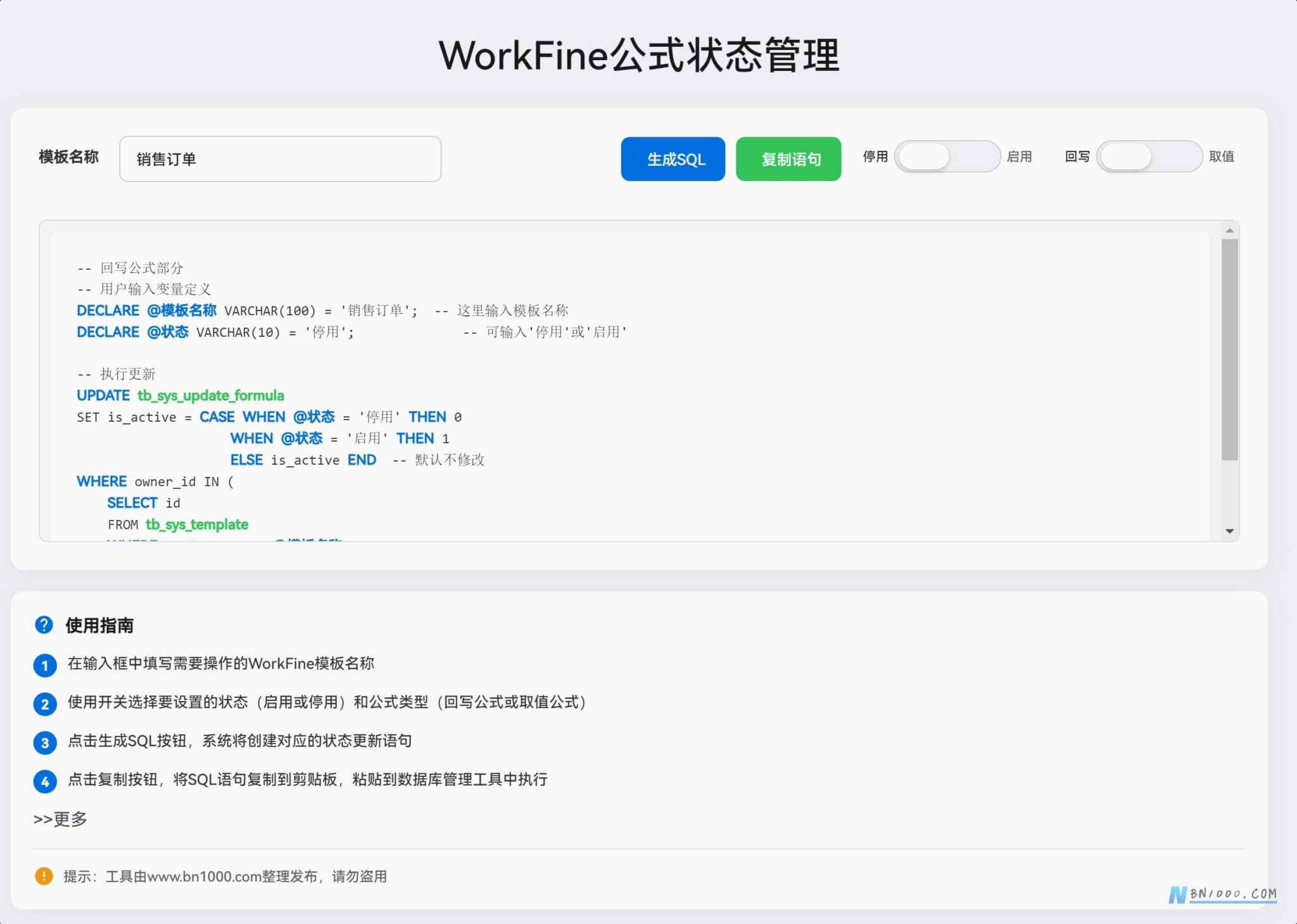Click the step 4 number badge
The height and width of the screenshot is (924, 1297).
45,782
